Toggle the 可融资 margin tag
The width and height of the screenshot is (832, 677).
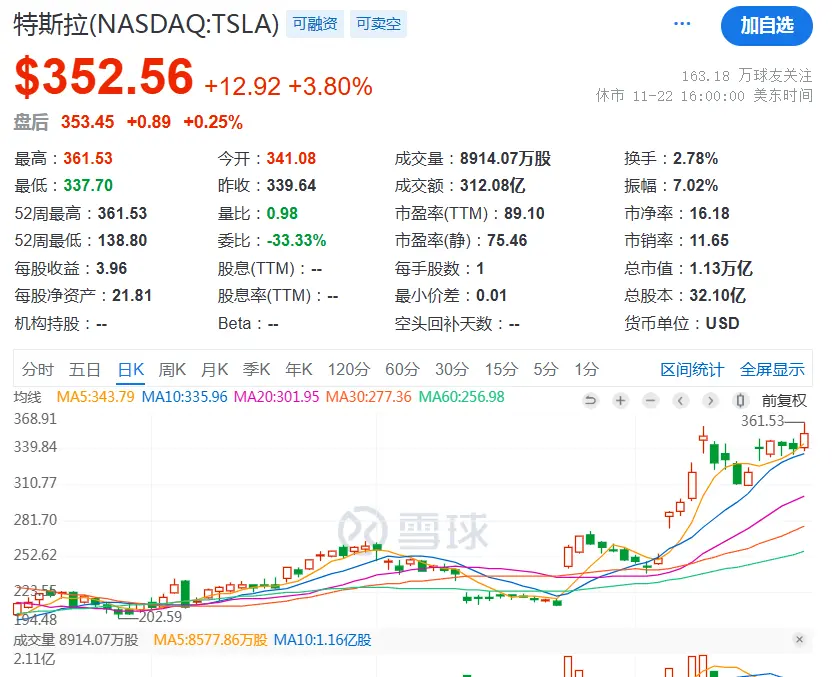click(x=313, y=24)
